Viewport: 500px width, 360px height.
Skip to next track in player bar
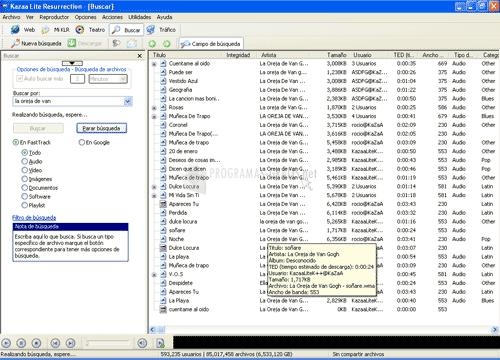point(70,343)
